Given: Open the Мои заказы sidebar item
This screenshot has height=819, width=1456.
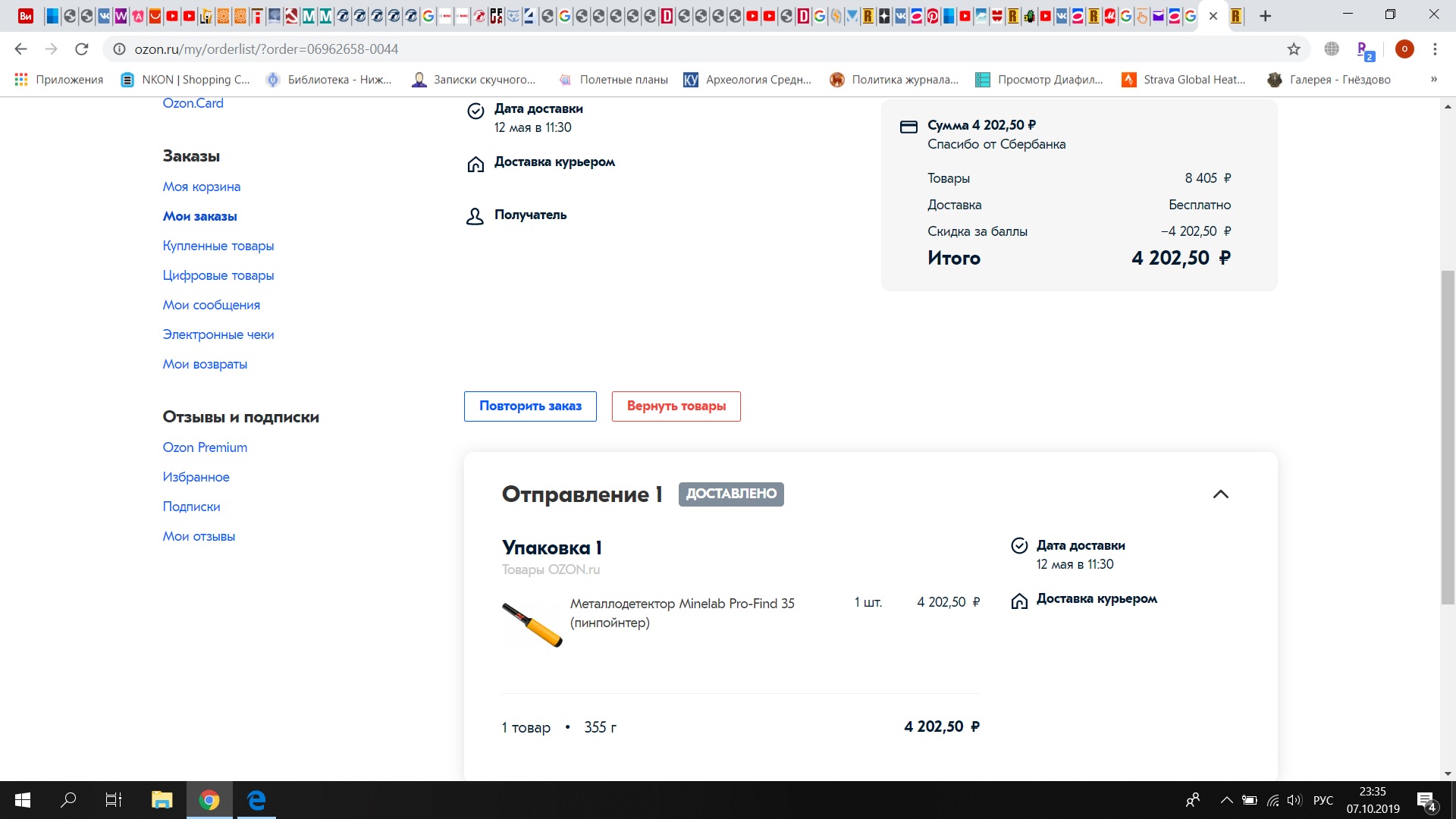Looking at the screenshot, I should (199, 216).
